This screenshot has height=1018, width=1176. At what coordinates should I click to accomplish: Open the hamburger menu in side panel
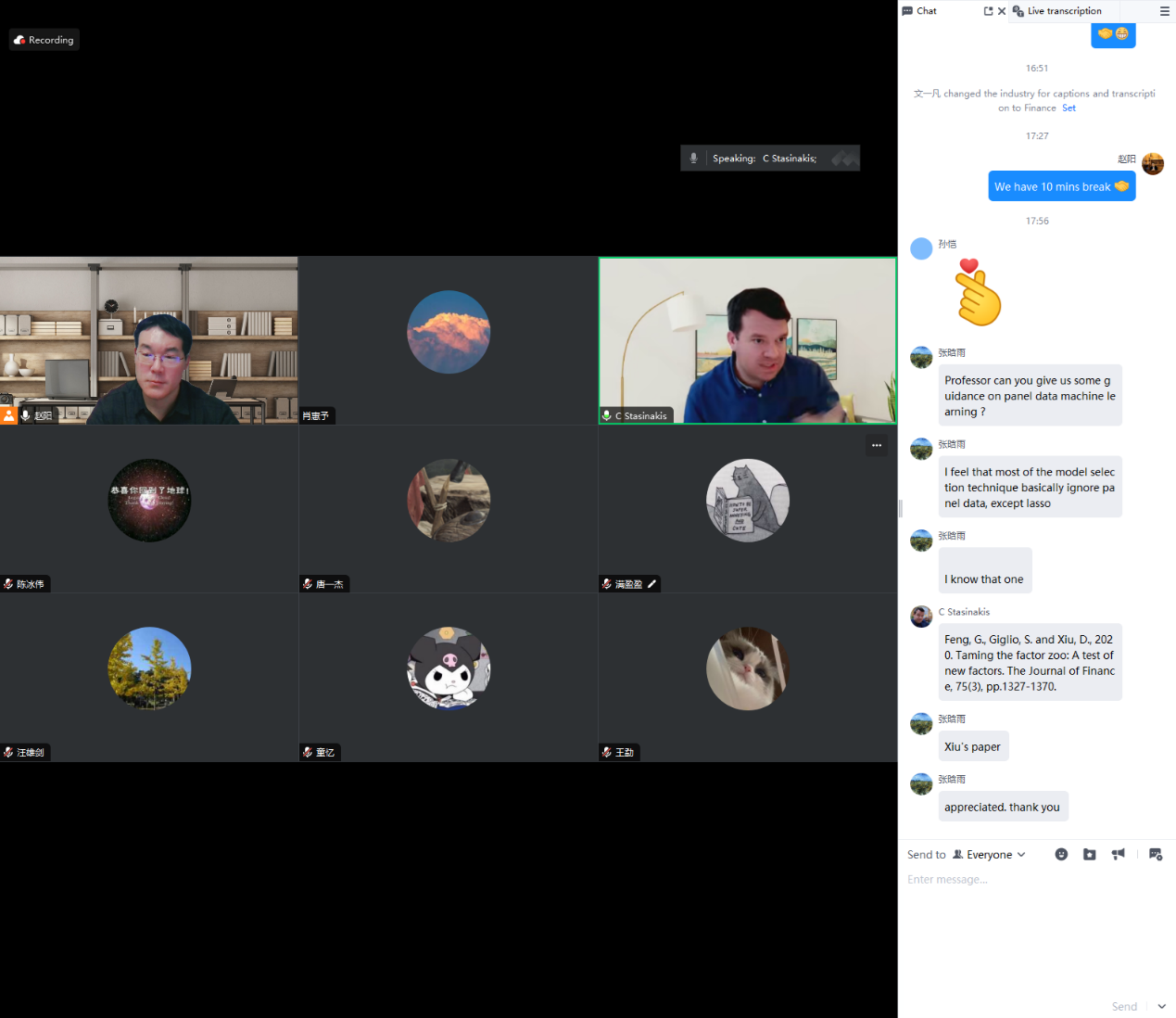pos(1164,11)
